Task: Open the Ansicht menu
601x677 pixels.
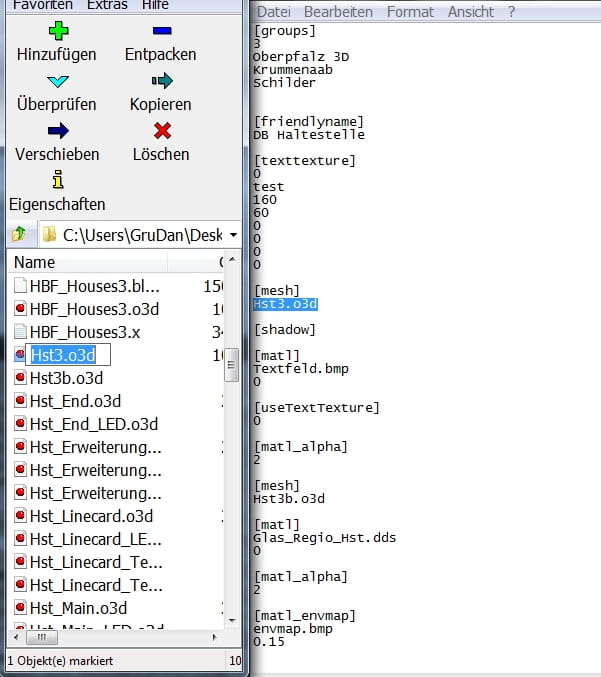Action: [x=469, y=12]
